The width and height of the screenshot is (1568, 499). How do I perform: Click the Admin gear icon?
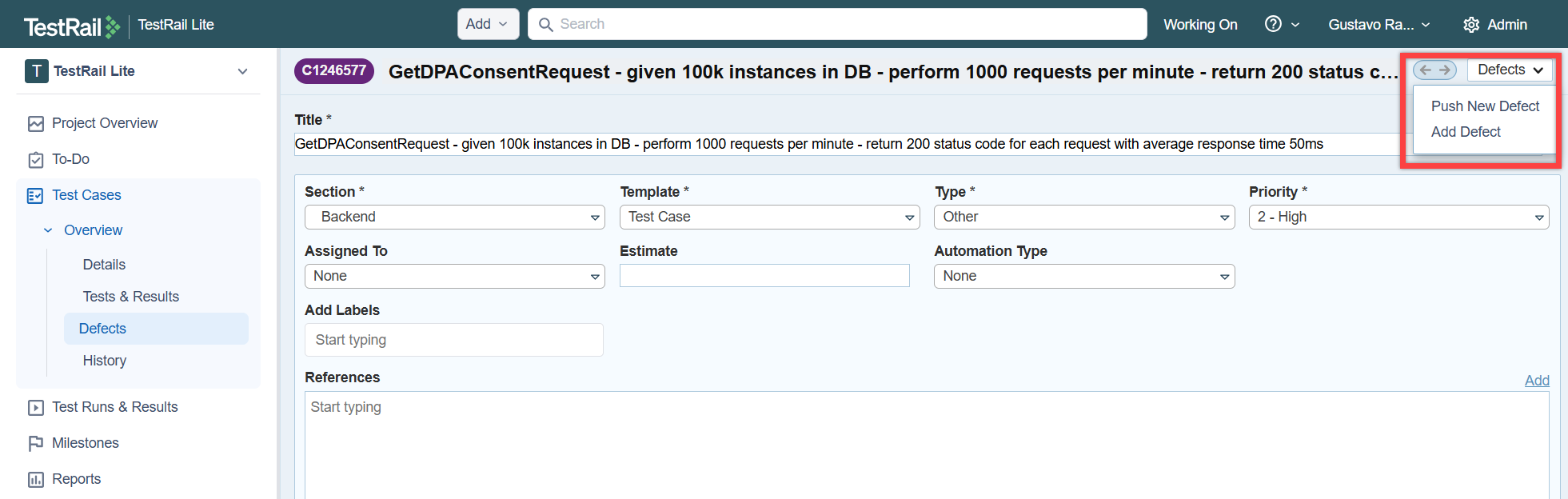pos(1471,25)
